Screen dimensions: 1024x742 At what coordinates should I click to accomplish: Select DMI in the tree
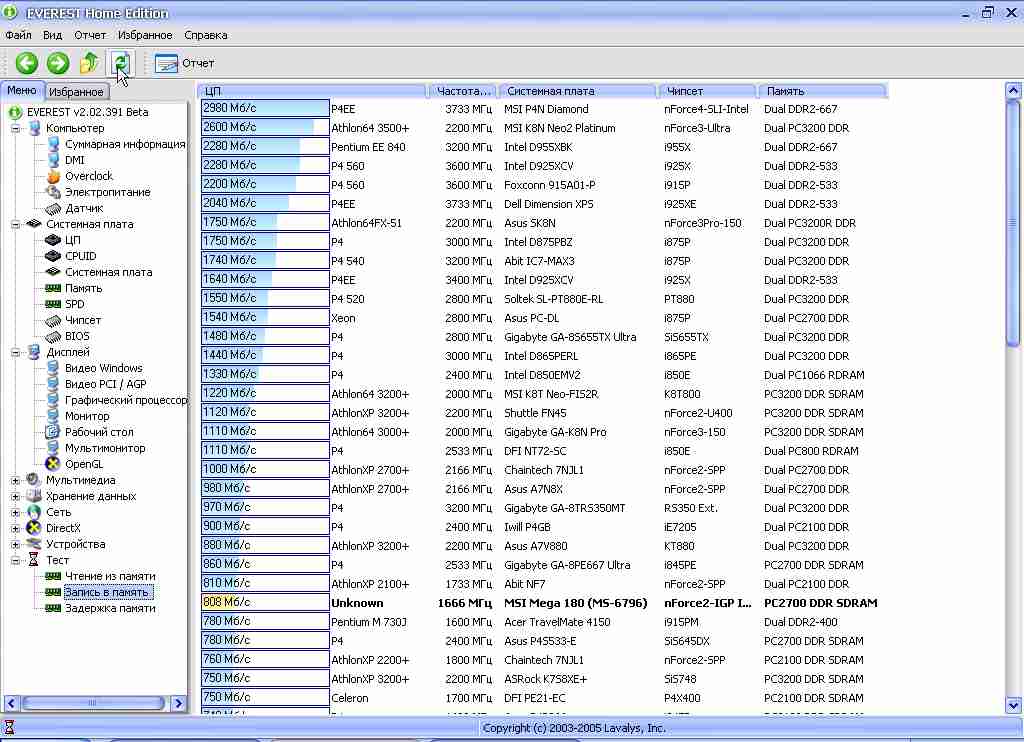(74, 160)
